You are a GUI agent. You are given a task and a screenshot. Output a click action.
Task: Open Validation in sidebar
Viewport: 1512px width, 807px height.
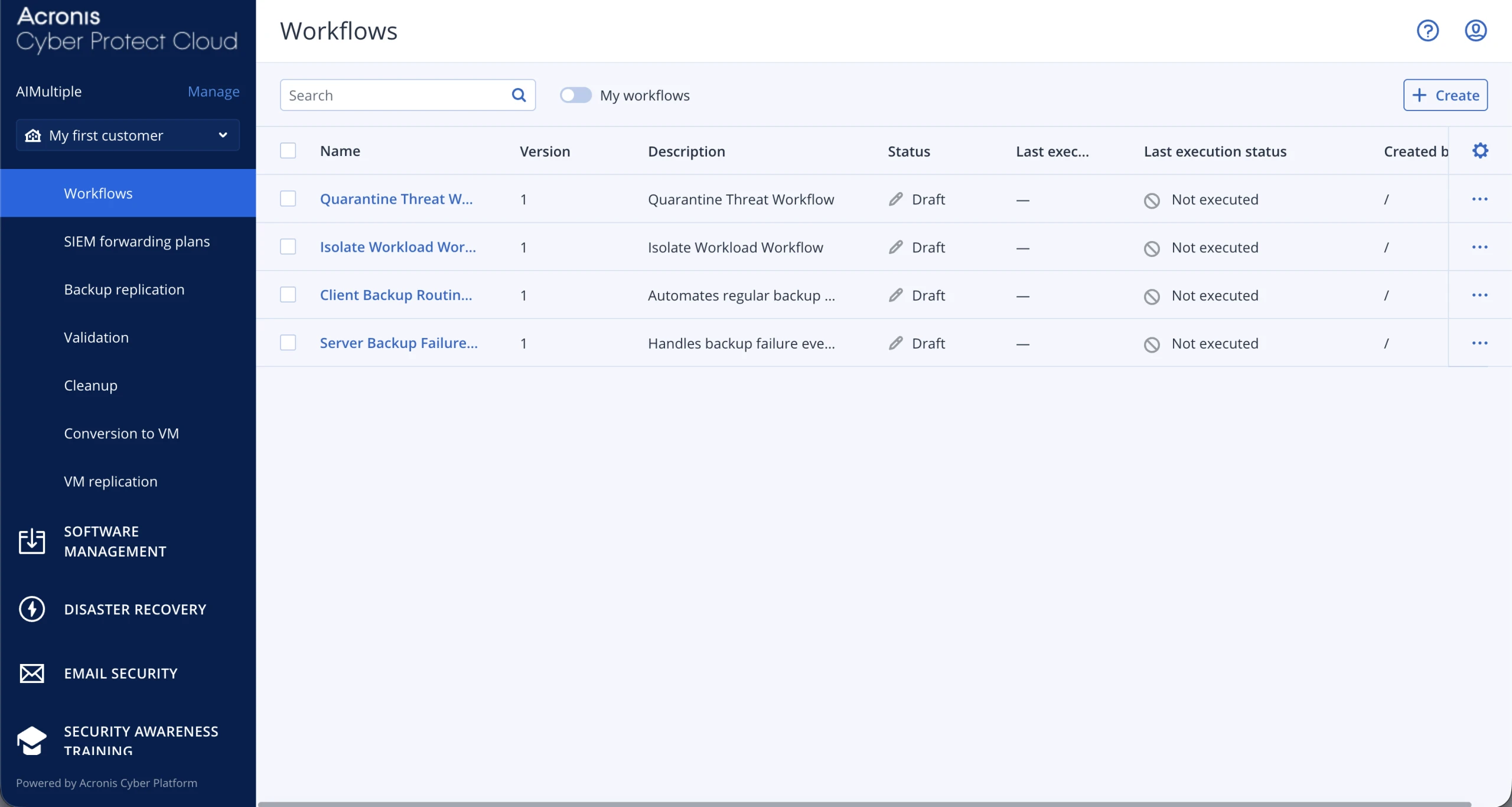point(96,337)
